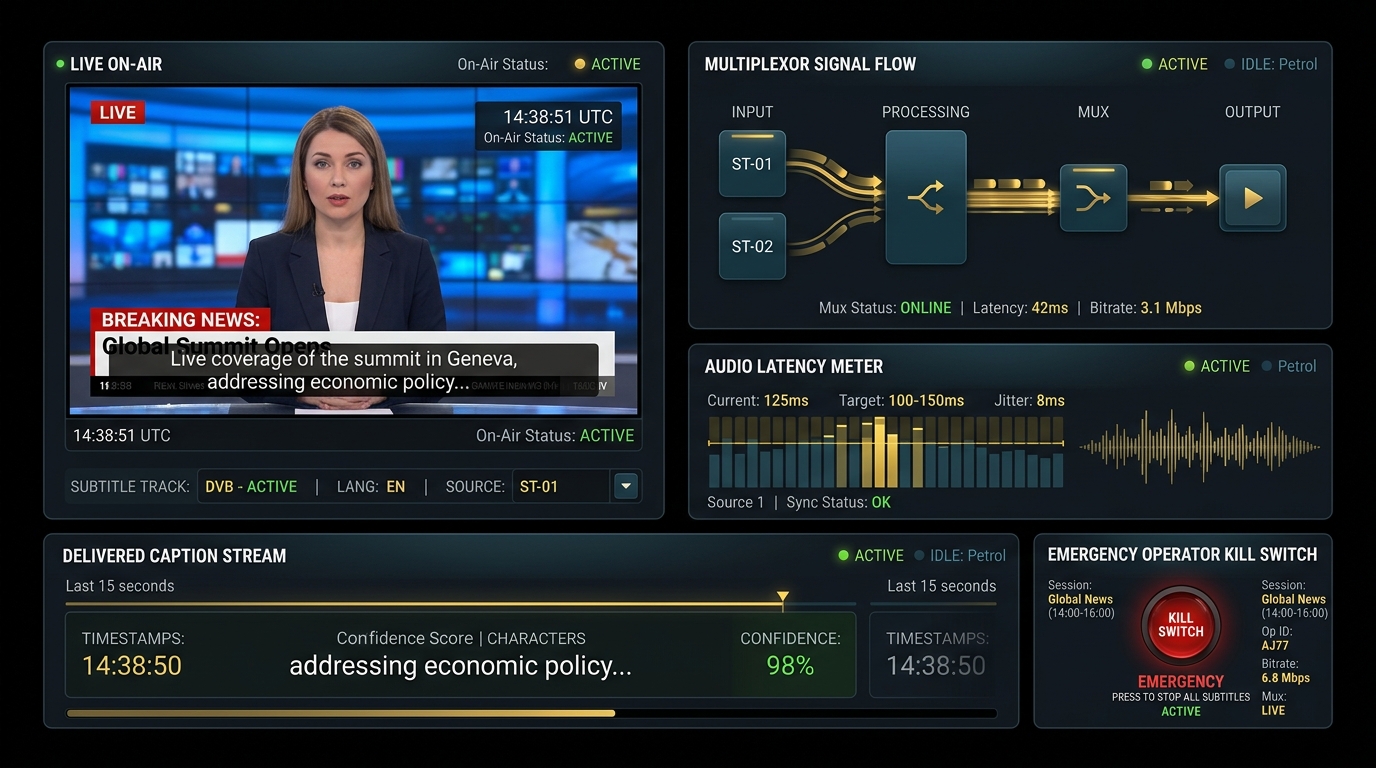Image resolution: width=1376 pixels, height=768 pixels.
Task: Click the live news video preview
Action: 354,250
